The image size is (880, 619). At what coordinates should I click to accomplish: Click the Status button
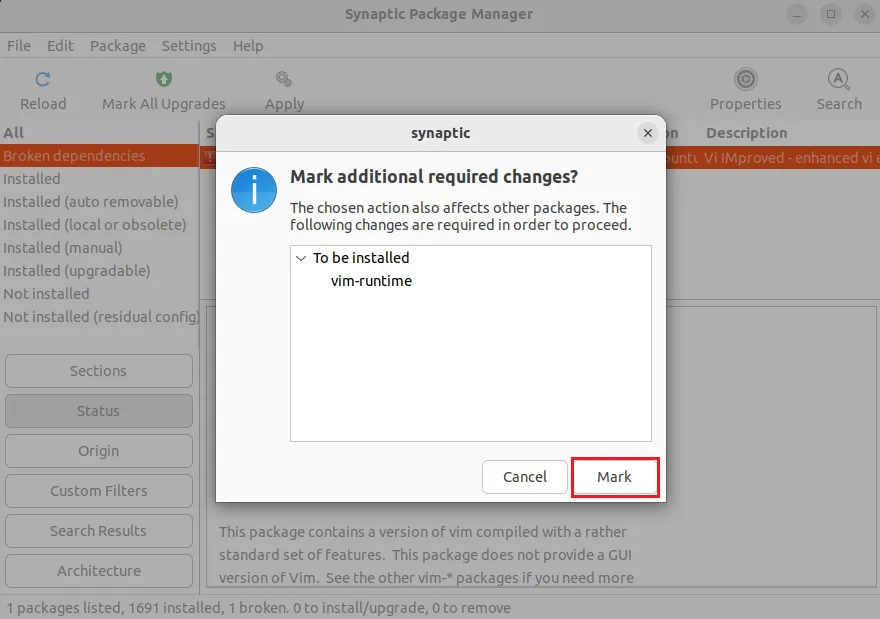pos(99,411)
